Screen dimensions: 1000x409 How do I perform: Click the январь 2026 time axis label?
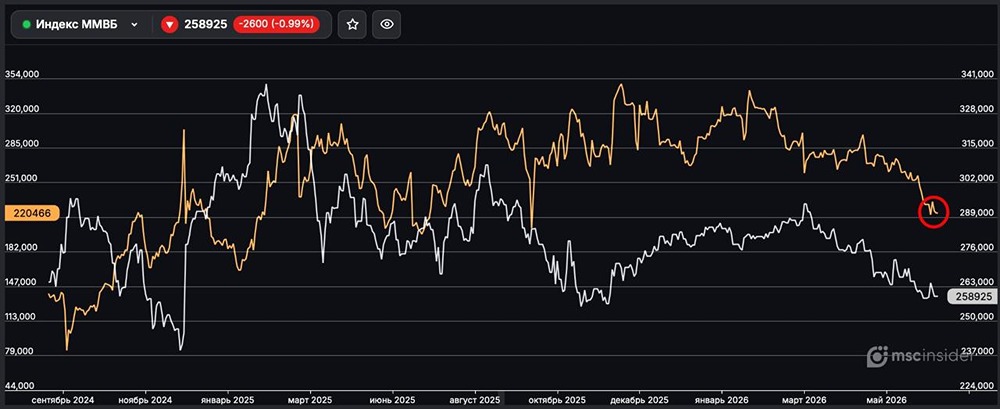click(722, 400)
